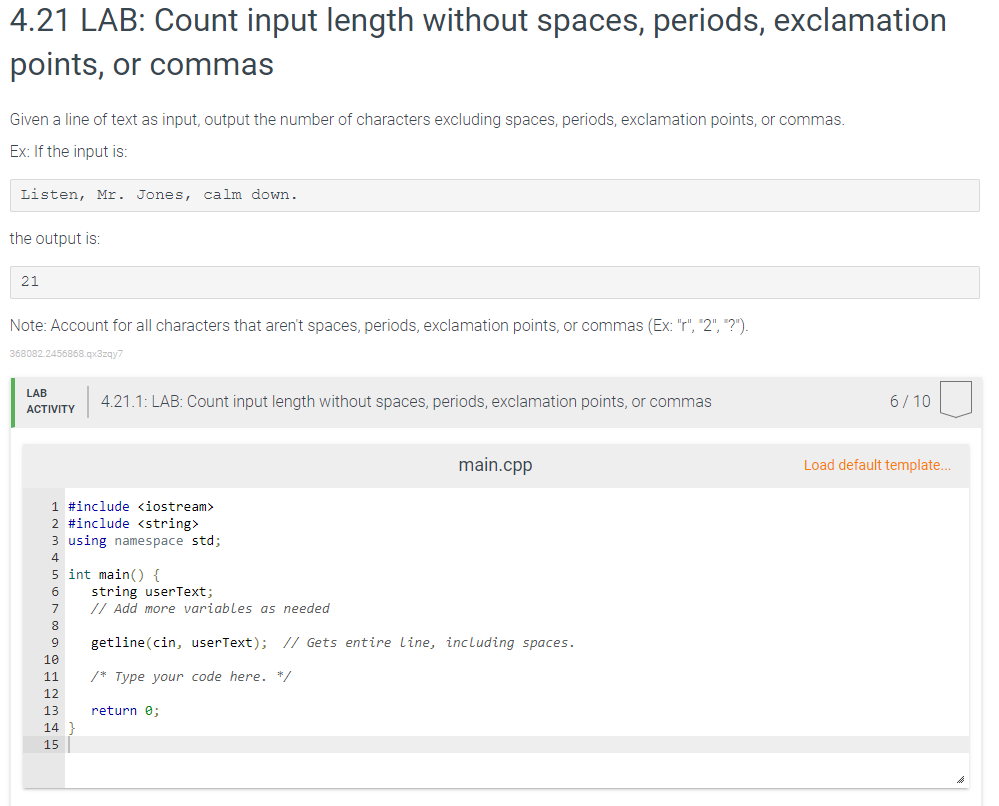The width and height of the screenshot is (999, 806).
Task: Click the main.cpp file title
Action: click(x=495, y=465)
